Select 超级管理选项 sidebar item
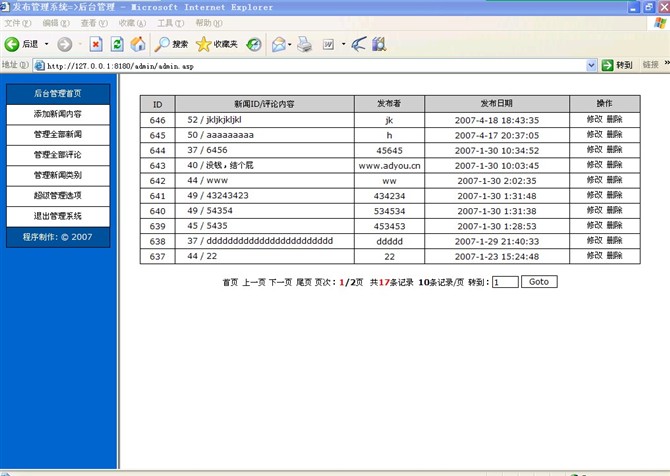 pos(58,196)
